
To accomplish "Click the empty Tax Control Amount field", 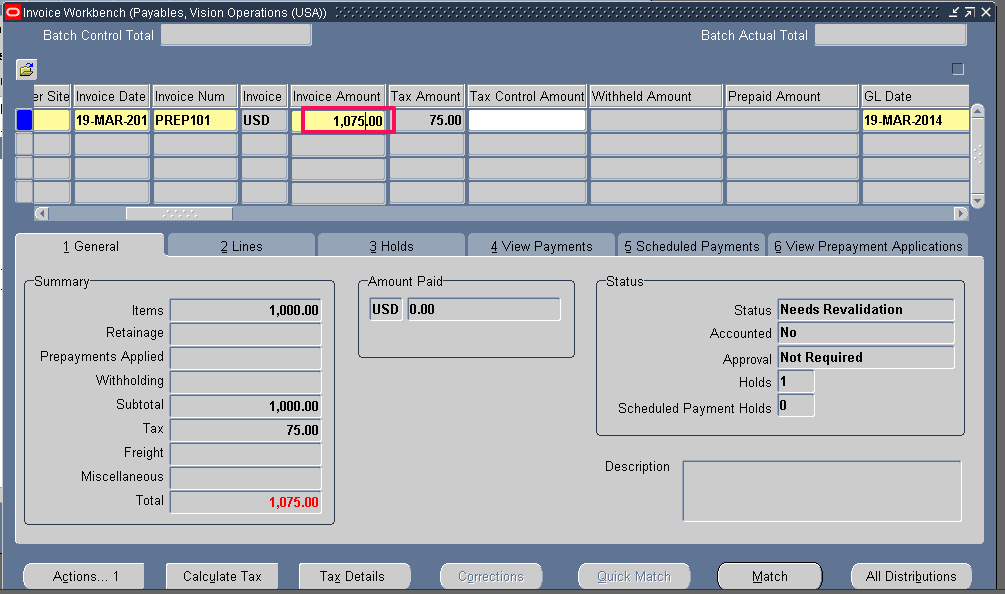I will pyautogui.click(x=527, y=120).
